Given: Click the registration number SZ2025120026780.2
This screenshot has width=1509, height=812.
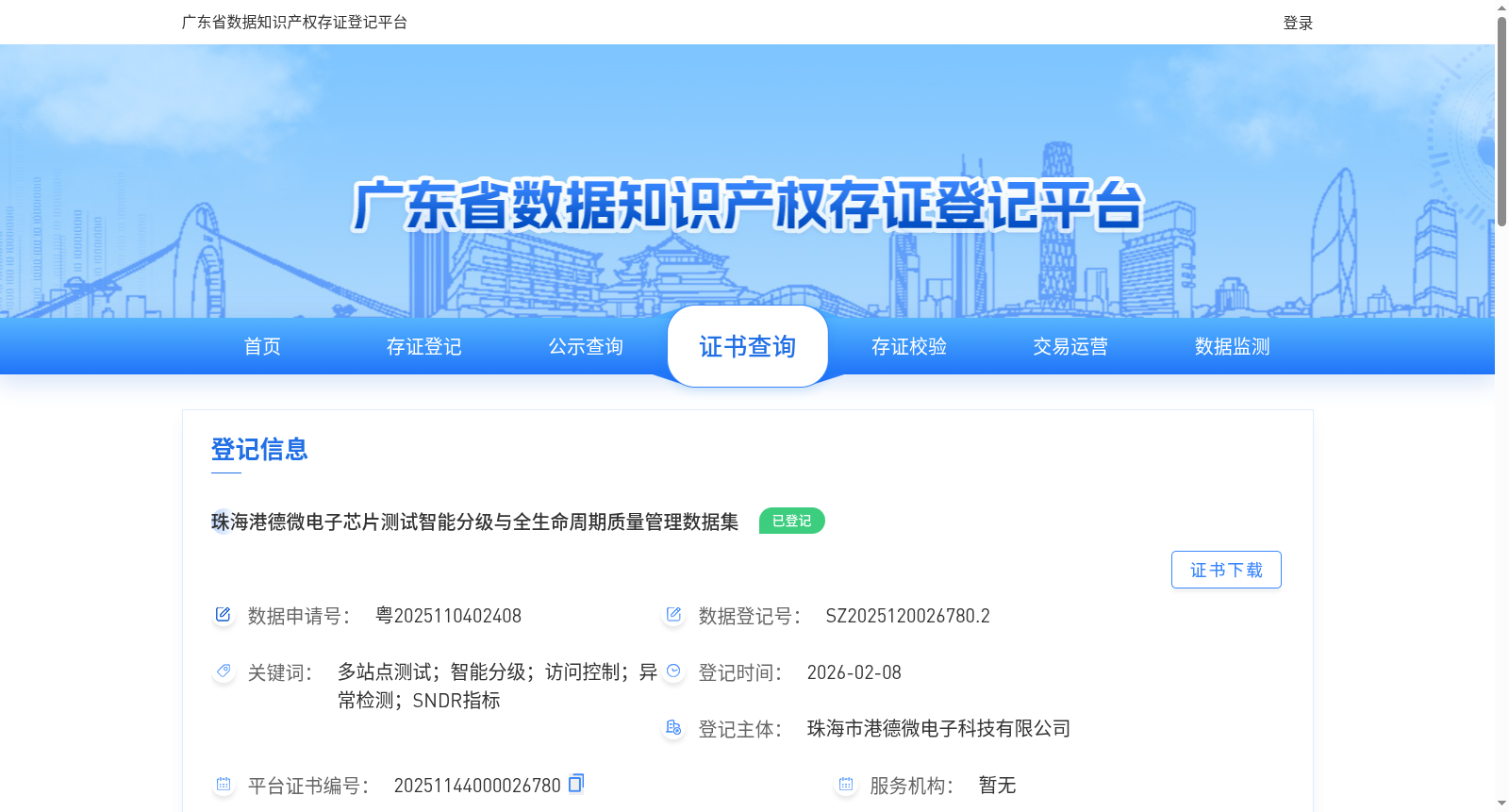Looking at the screenshot, I should point(908,616).
